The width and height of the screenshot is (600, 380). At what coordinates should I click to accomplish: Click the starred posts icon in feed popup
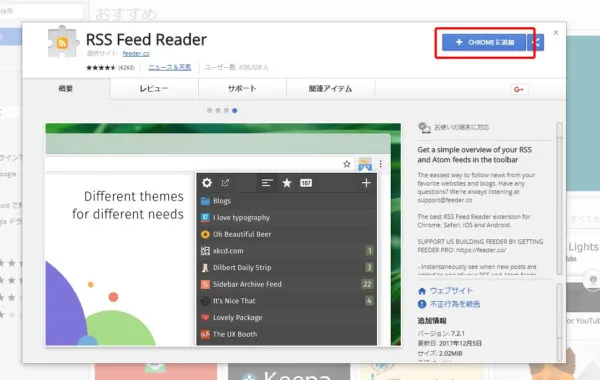point(287,183)
